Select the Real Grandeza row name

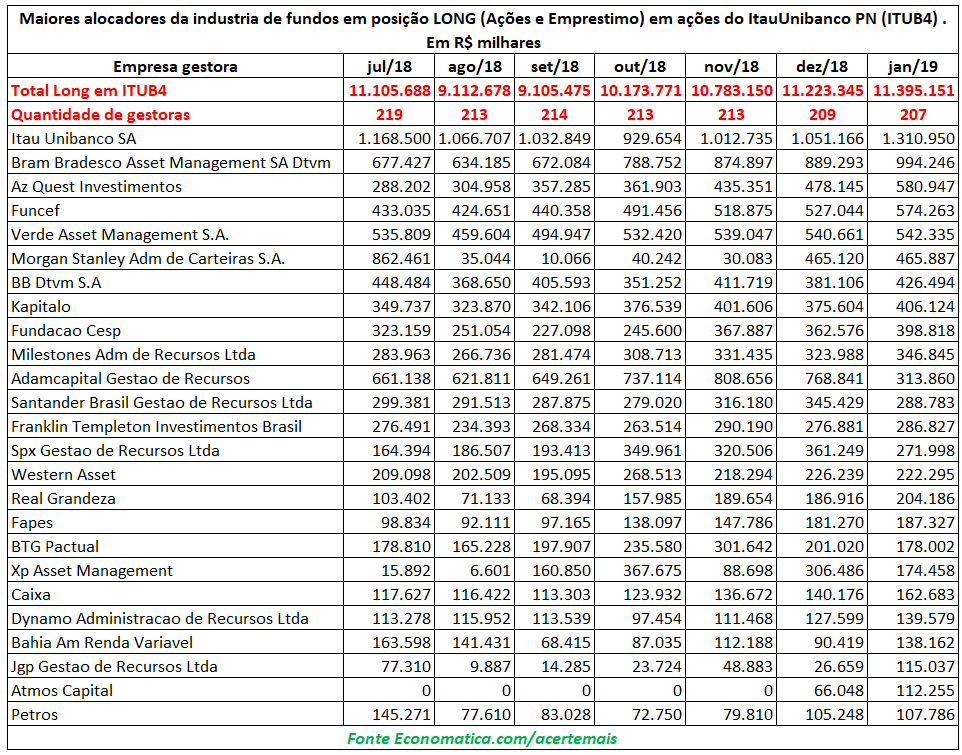pyautogui.click(x=63, y=499)
